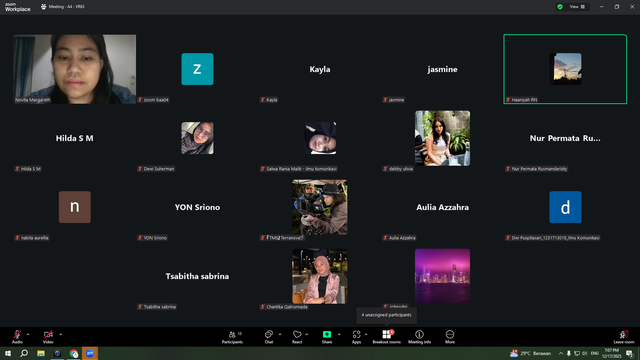Viewport: 640px width, 360px height.
Task: Click the Aulia Azzahra participant name
Action: 442,207
